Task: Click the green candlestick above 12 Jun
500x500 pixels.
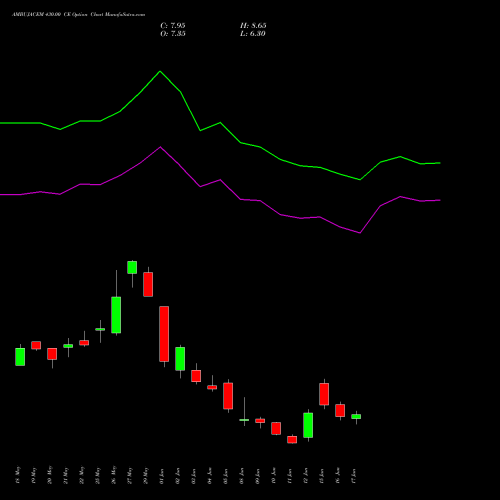Action: click(x=308, y=425)
